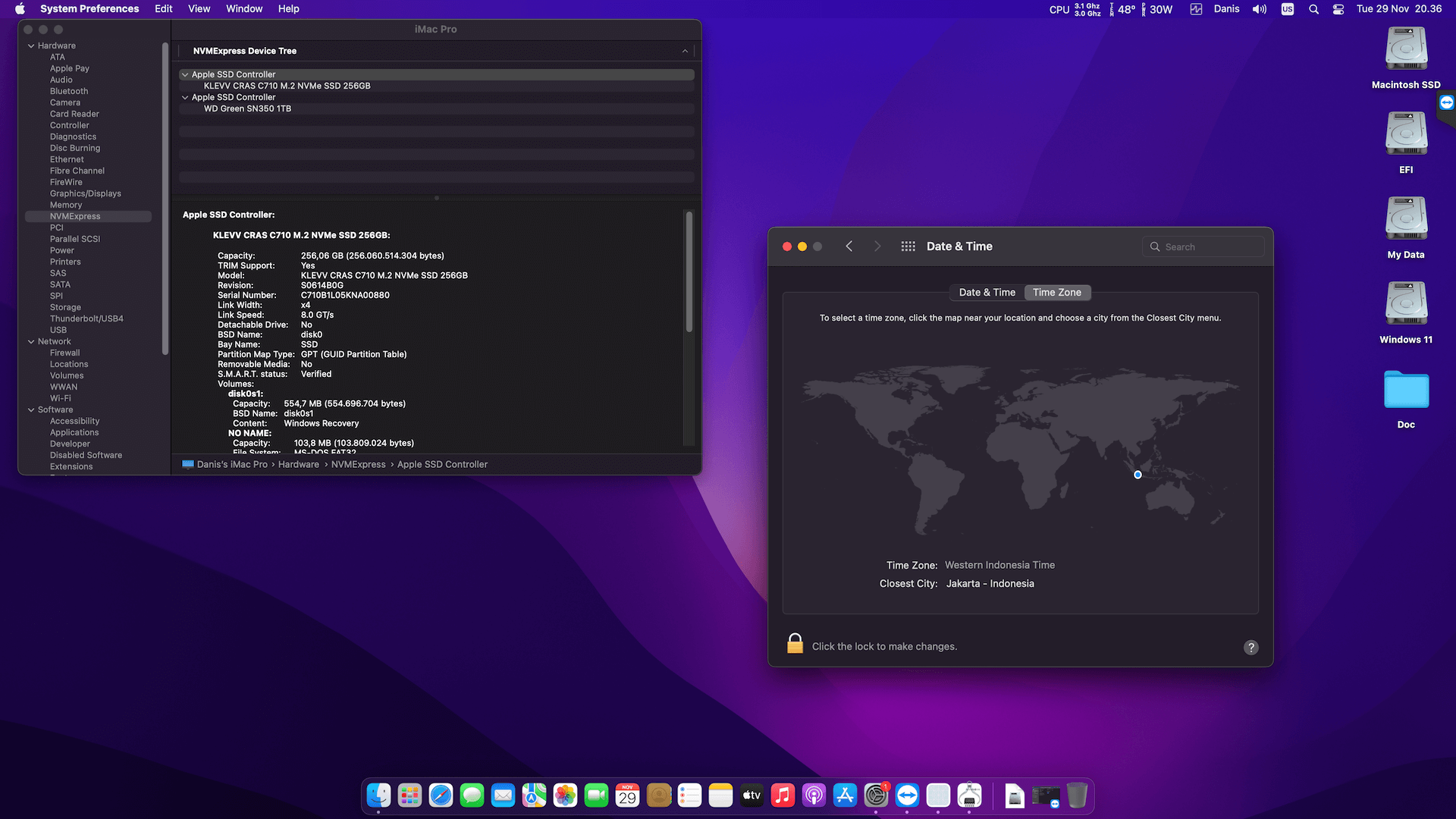Click the search magnifier in Date & Time window
The image size is (1456, 819).
click(1155, 246)
